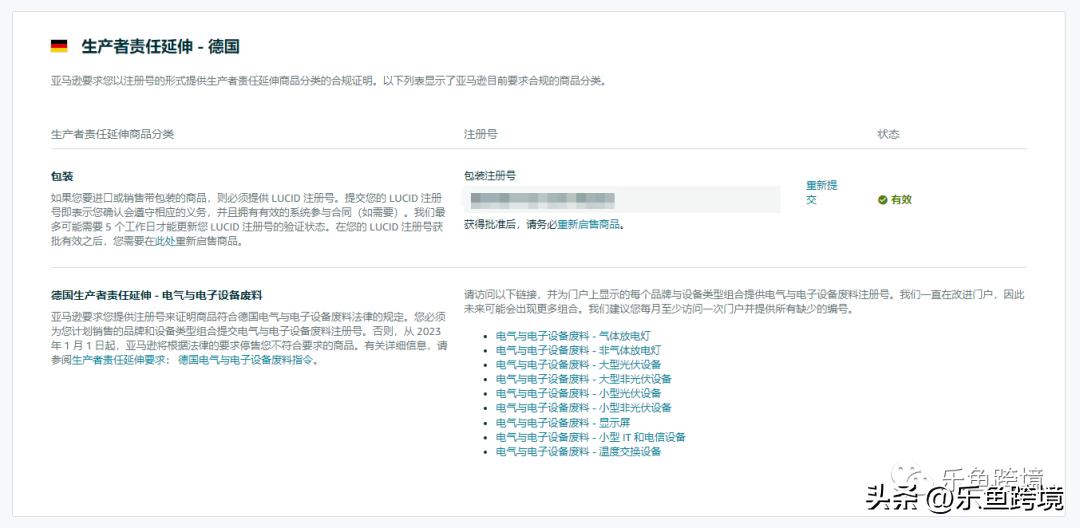Open link 电气与电子设备废料 - 大型非光伏设备
This screenshot has height=528, width=1080.
tap(583, 379)
